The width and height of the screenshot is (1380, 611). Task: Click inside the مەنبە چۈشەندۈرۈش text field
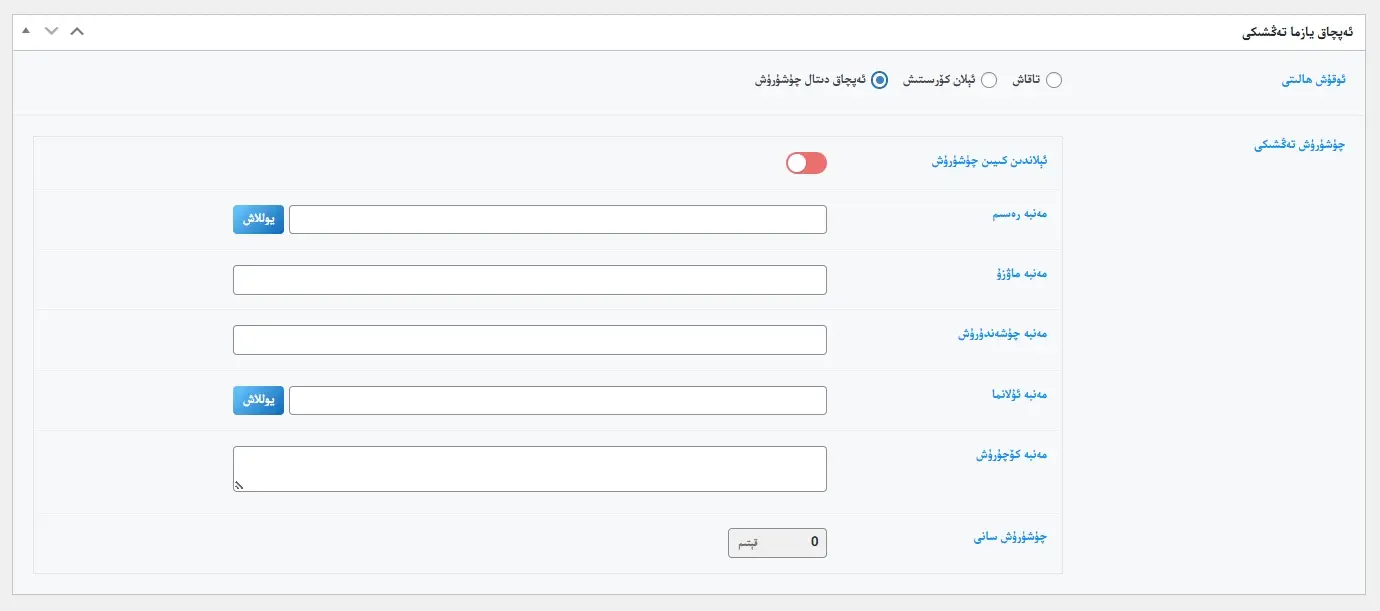(x=529, y=339)
